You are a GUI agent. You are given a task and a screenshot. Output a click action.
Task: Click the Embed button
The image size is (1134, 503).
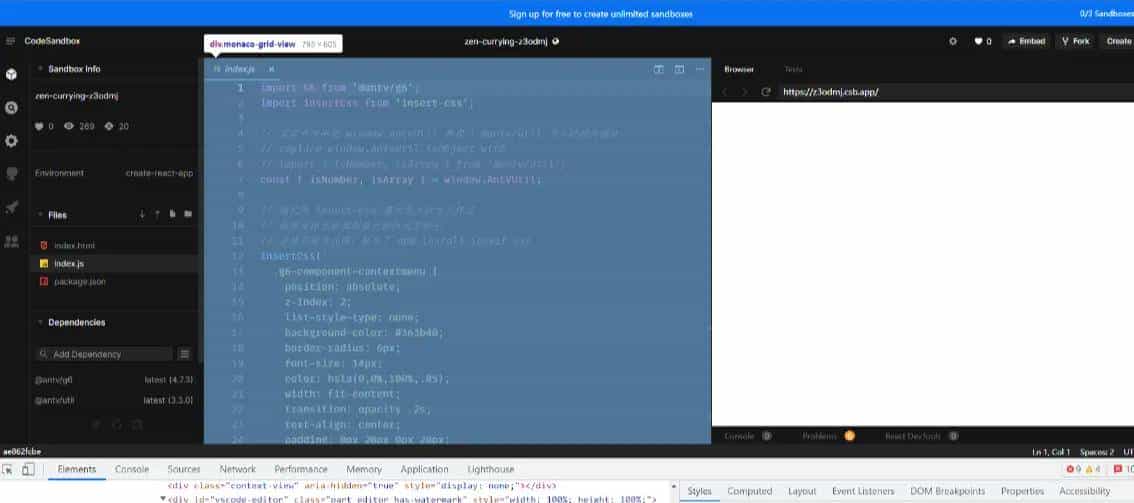click(x=1026, y=41)
